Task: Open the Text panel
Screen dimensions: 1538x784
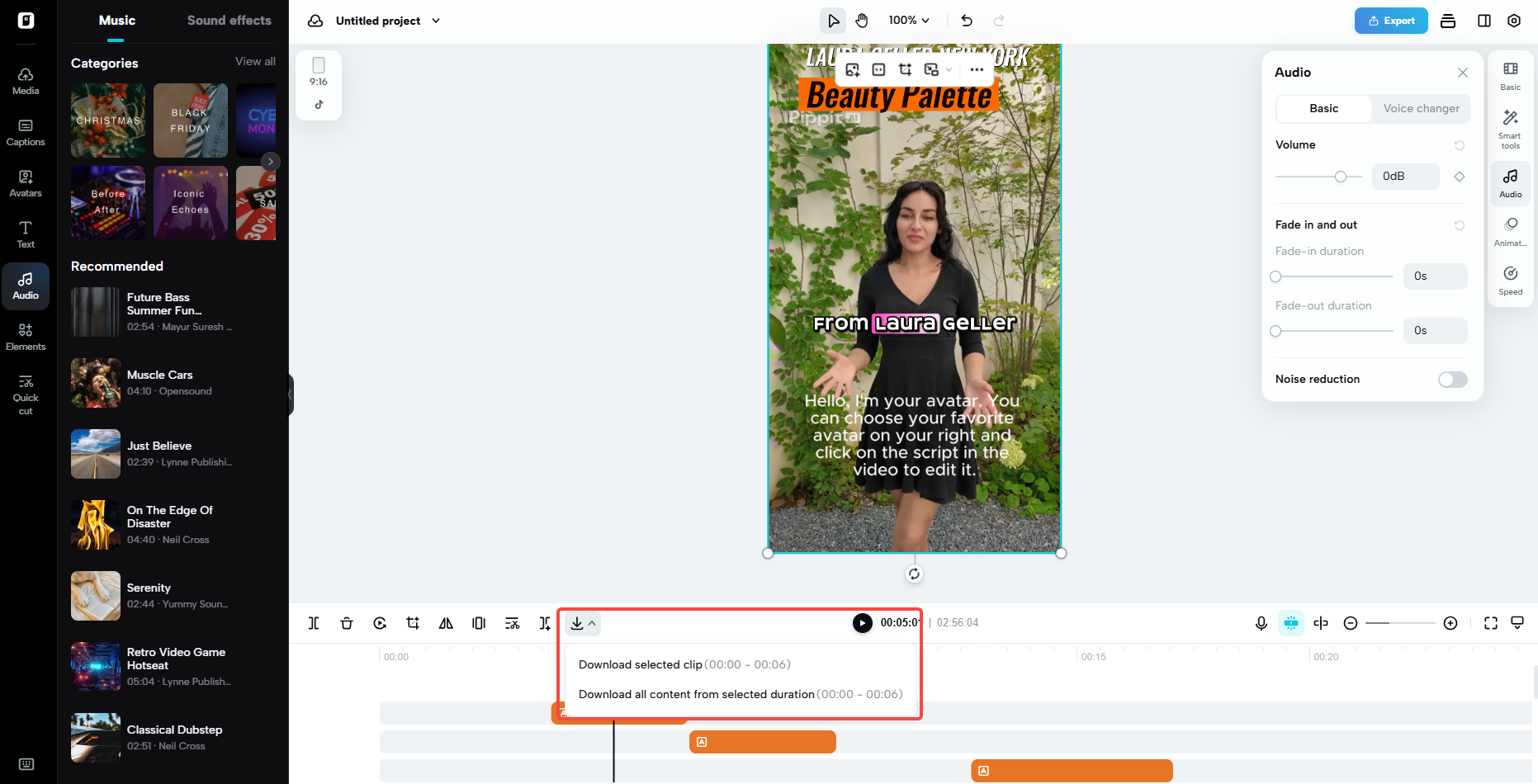Action: pyautogui.click(x=26, y=234)
